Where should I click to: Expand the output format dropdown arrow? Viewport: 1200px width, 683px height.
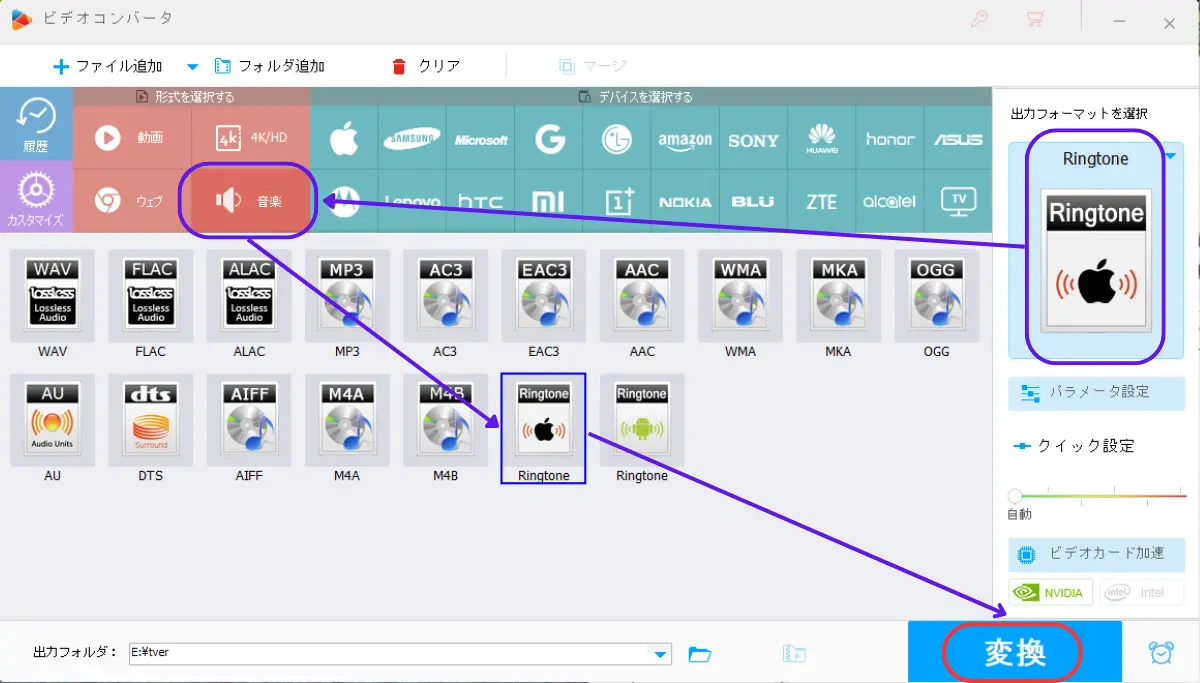tap(1170, 156)
